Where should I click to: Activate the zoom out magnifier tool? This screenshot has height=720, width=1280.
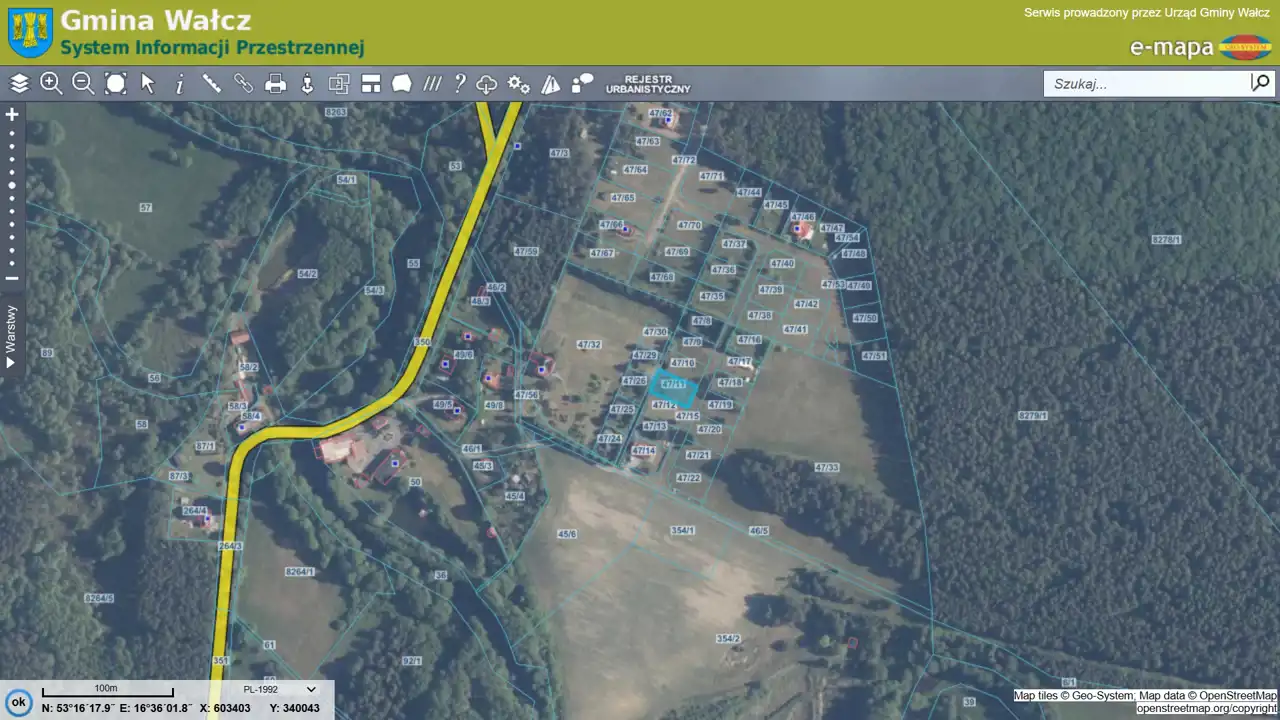pos(83,84)
